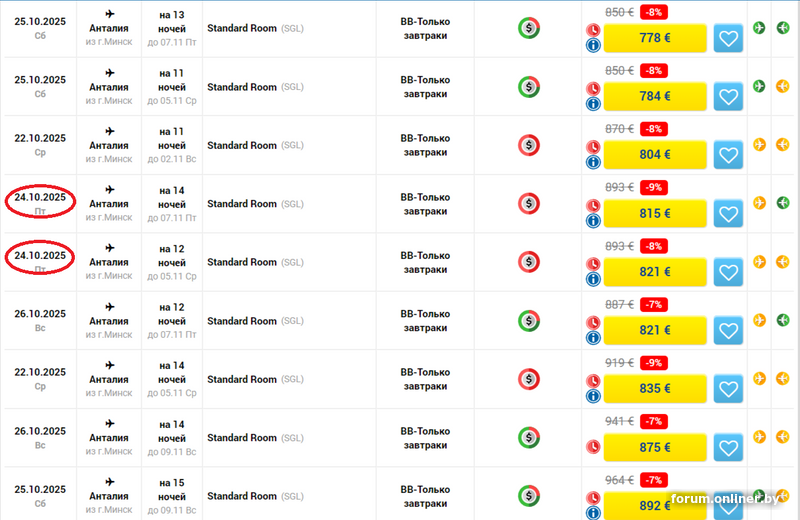The image size is (800, 520).
Task: Open the 892 € price offer
Action: tap(655, 505)
